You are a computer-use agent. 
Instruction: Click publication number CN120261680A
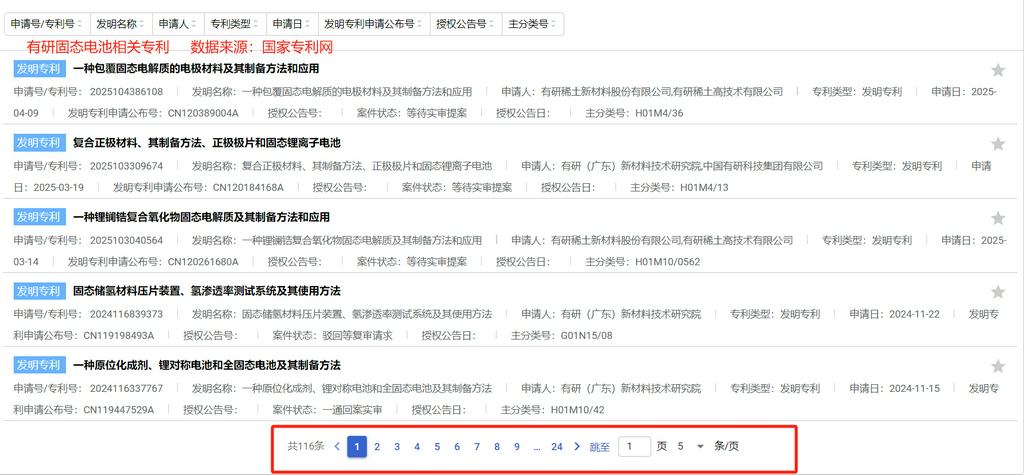(203, 262)
